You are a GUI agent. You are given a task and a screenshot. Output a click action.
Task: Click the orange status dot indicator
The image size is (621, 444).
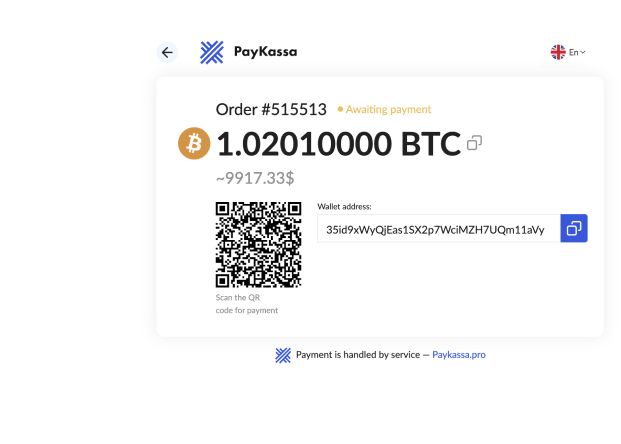click(340, 109)
